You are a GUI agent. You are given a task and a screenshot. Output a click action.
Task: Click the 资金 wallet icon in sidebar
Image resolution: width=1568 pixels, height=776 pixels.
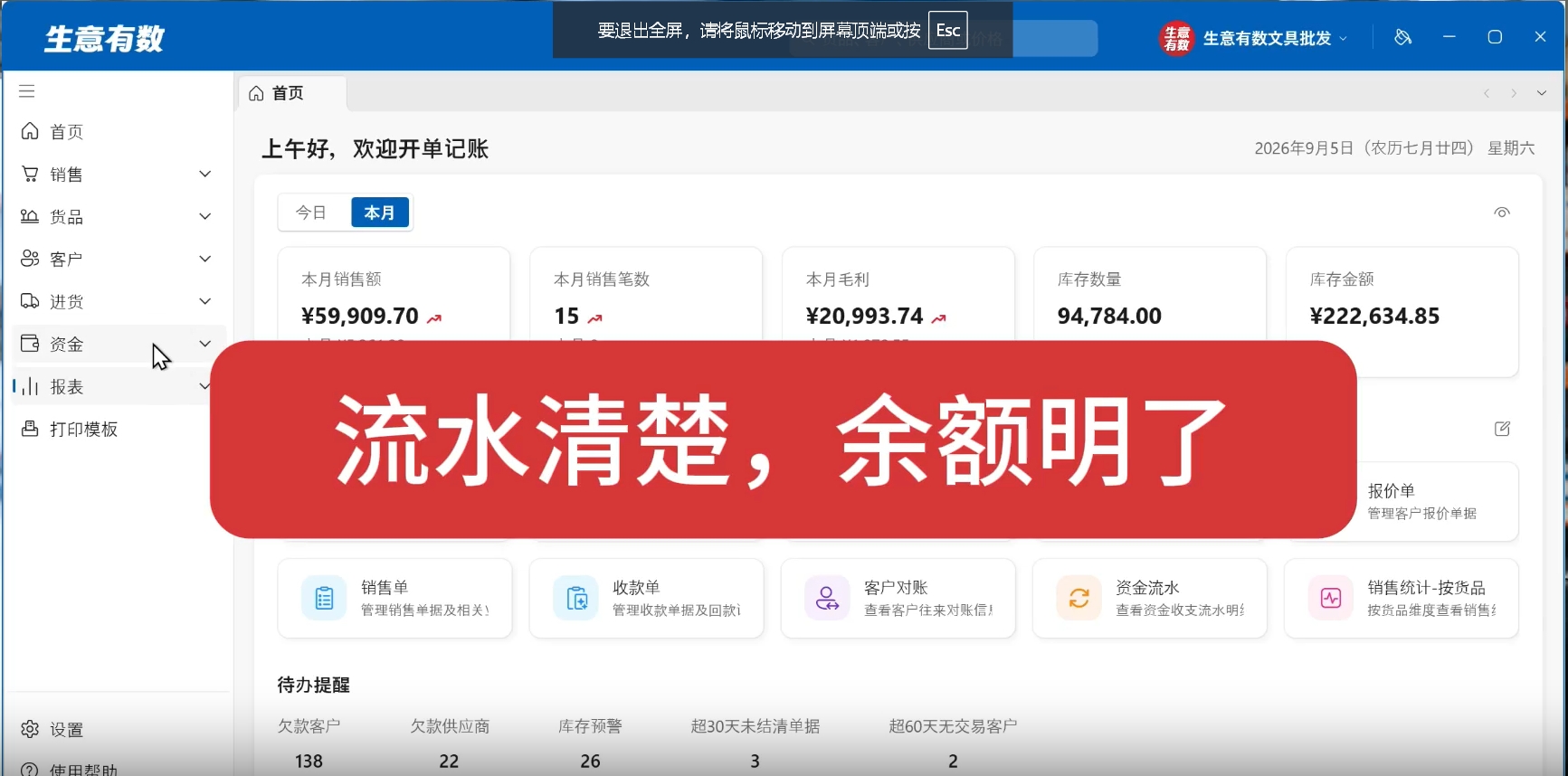(30, 344)
